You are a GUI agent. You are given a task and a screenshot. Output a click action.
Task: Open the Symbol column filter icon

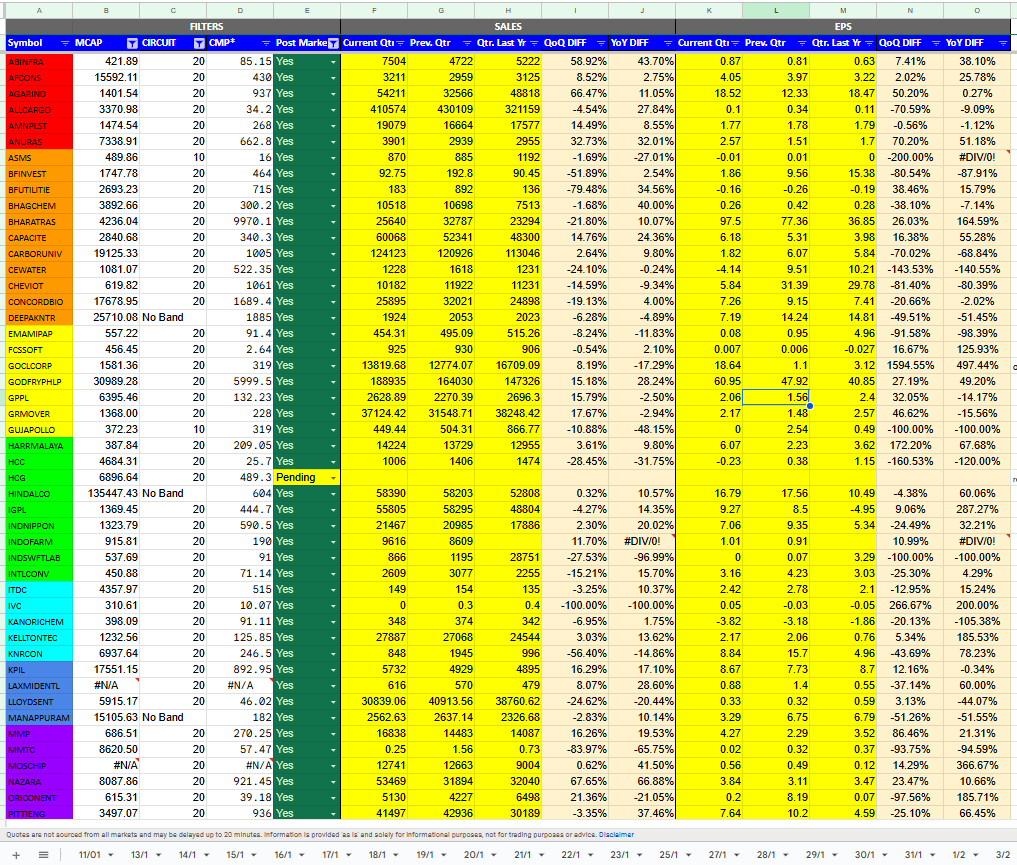pos(65,43)
